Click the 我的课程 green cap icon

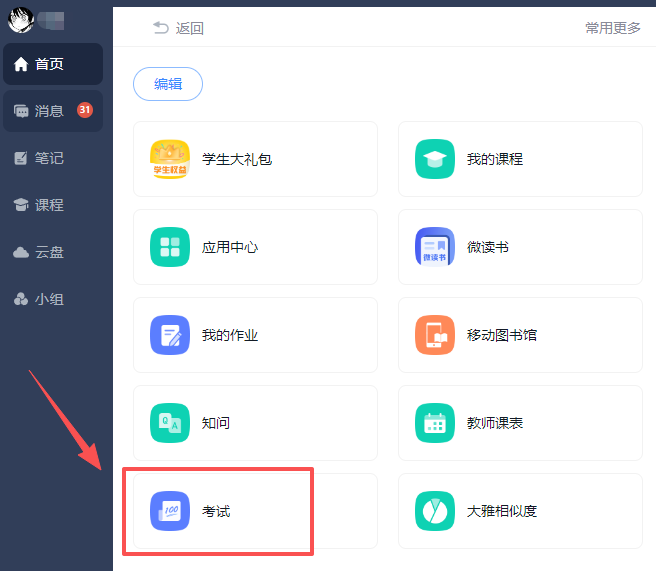point(435,159)
